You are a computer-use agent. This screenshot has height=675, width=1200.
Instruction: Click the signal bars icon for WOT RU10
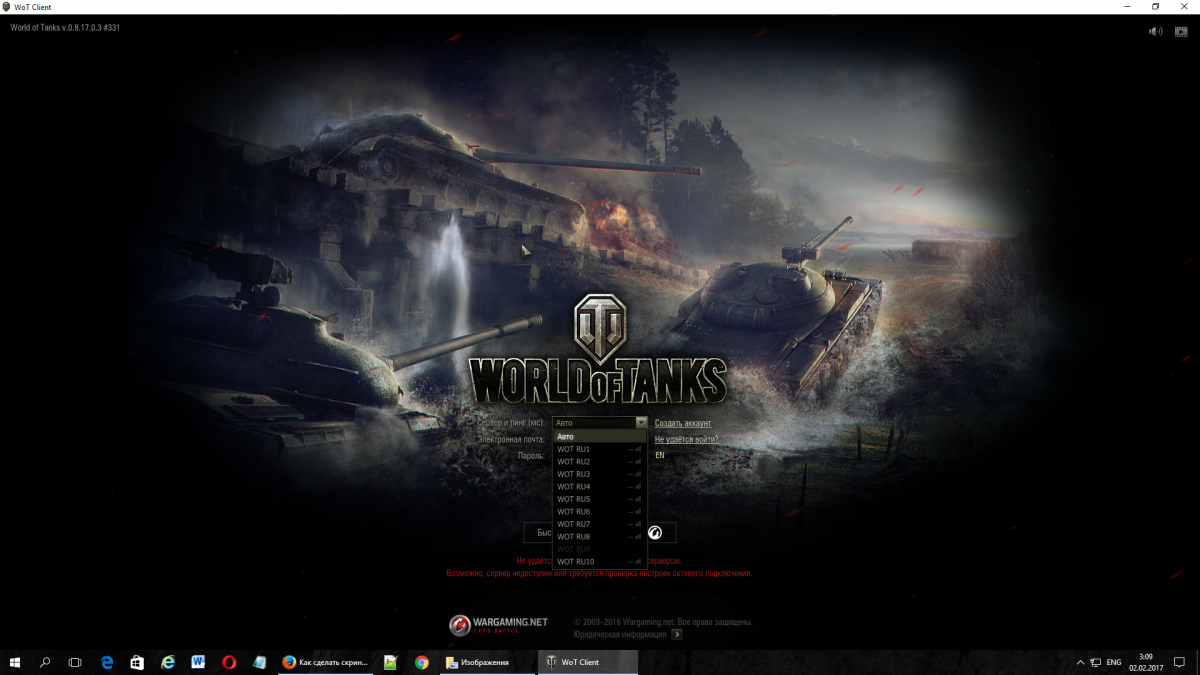point(638,562)
